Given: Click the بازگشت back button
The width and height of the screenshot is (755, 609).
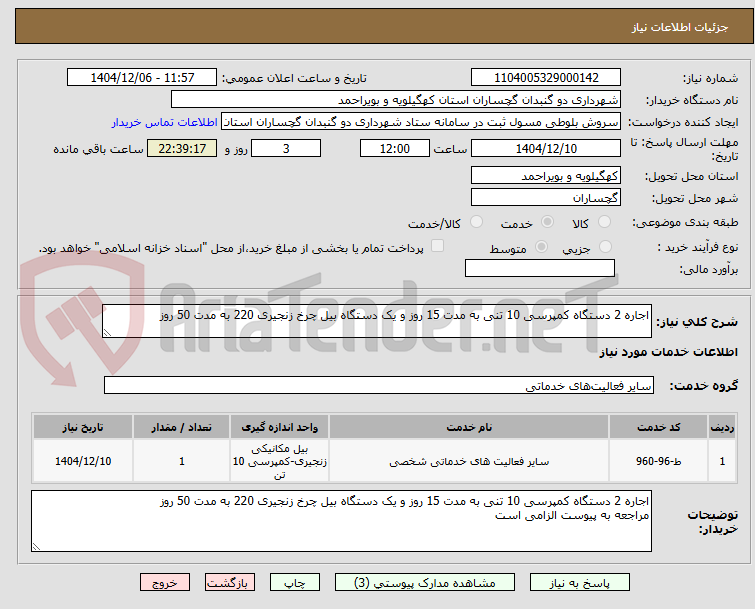Looking at the screenshot, I should tap(230, 583).
